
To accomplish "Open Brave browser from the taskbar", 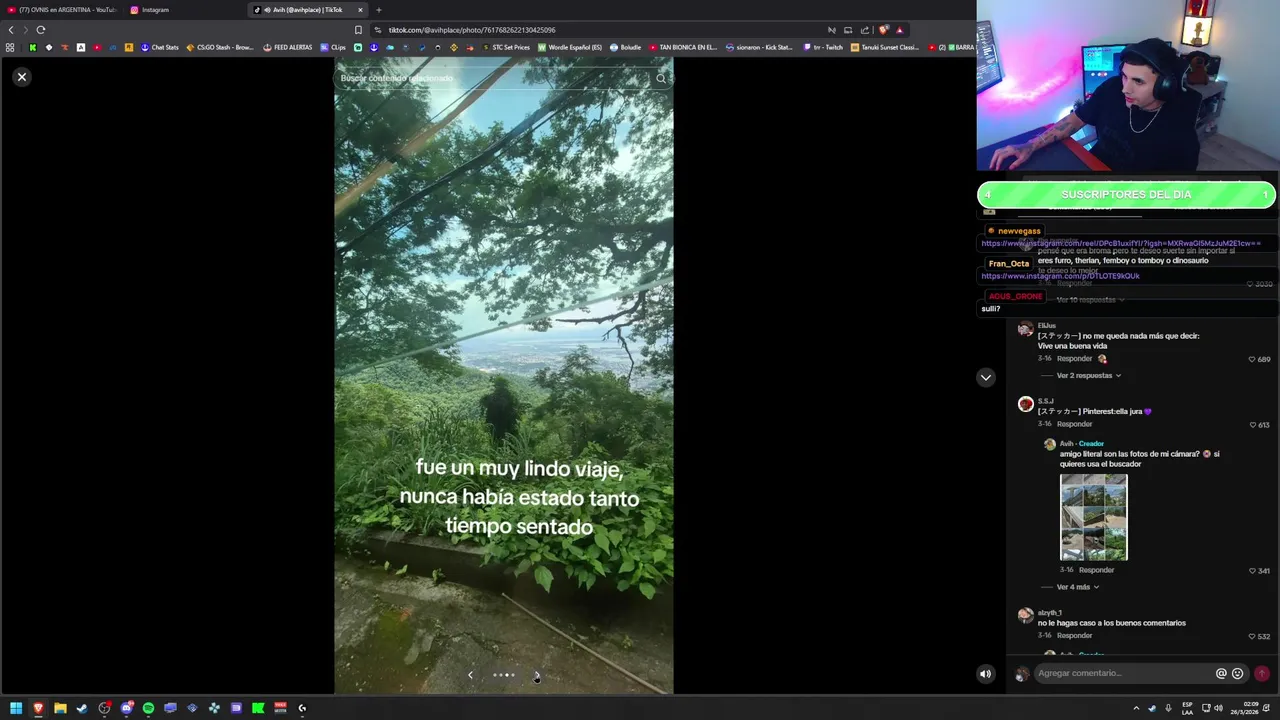I will point(38,708).
